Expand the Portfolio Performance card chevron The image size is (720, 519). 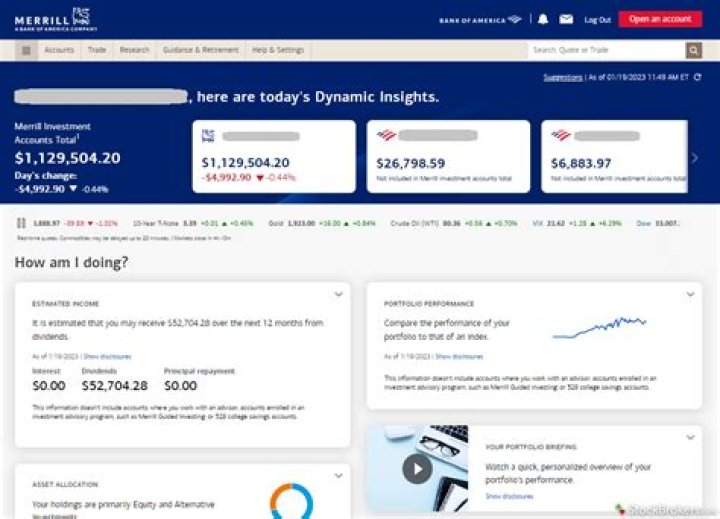coord(689,294)
